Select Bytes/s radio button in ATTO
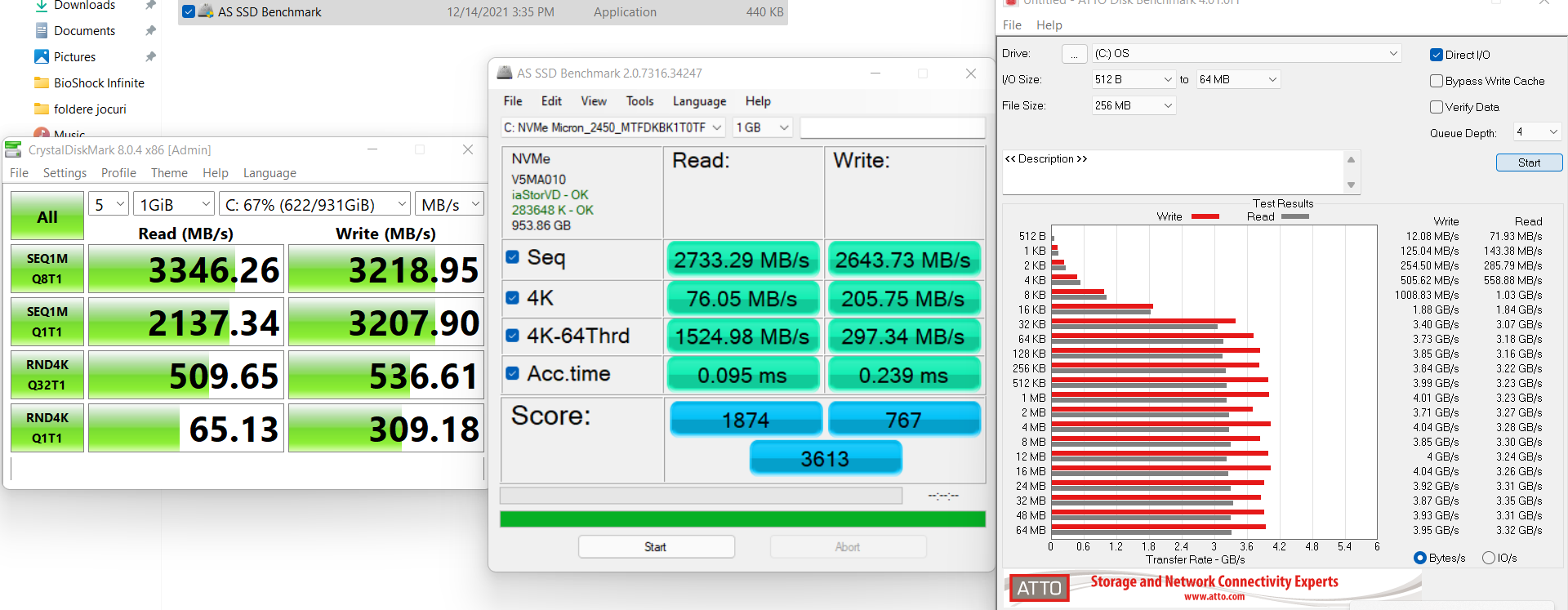Viewport: 1568px width, 610px height. click(x=1420, y=558)
